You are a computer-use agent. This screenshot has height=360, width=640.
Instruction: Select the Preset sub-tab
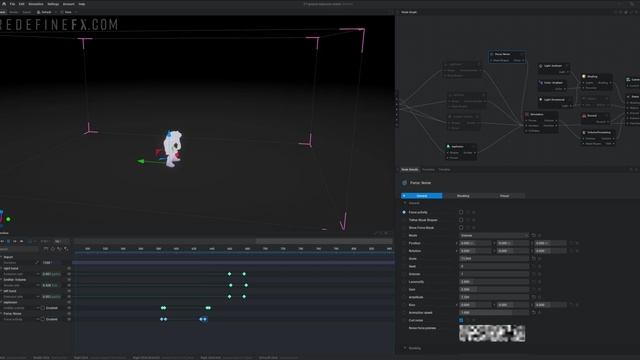504,196
